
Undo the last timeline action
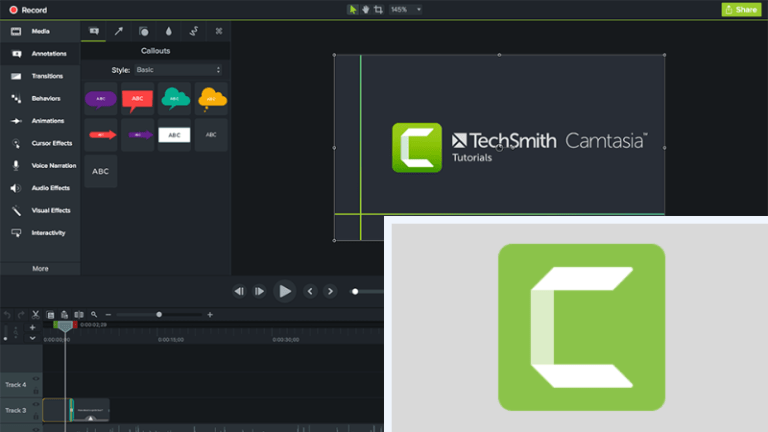tap(7, 315)
